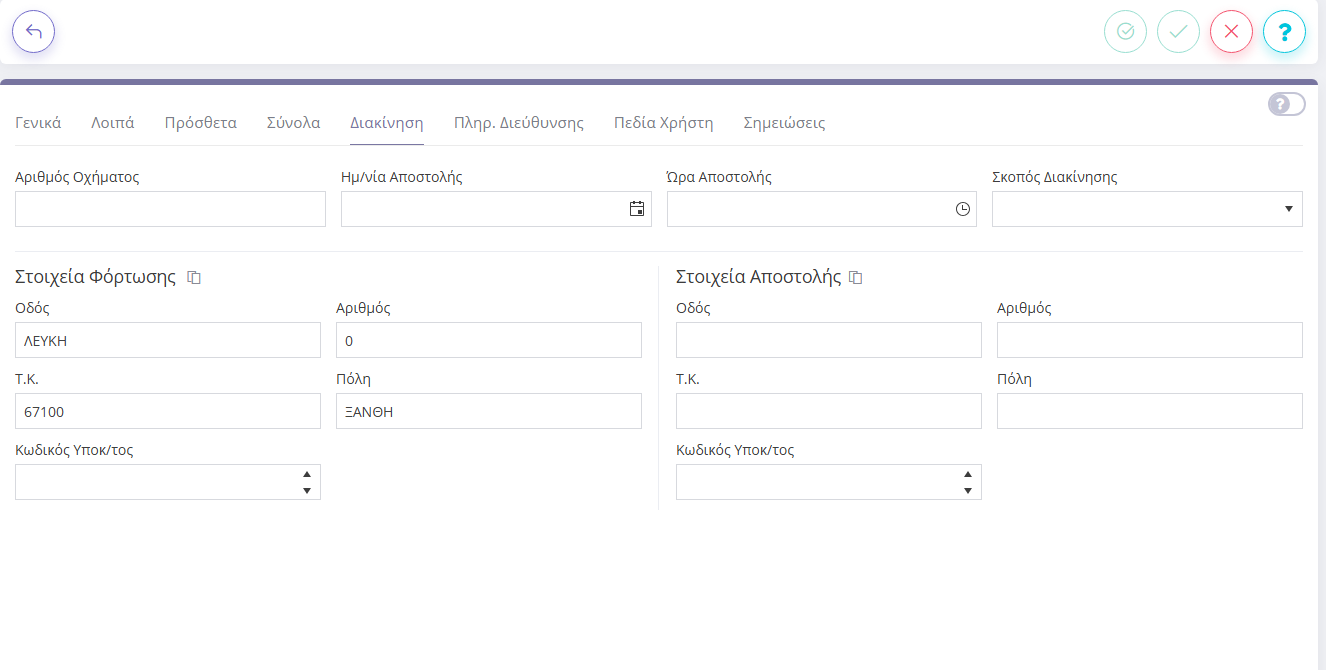The image size is (1326, 670).
Task: Open calendar picker for Ημ/νία Αποστολής
Action: [636, 209]
